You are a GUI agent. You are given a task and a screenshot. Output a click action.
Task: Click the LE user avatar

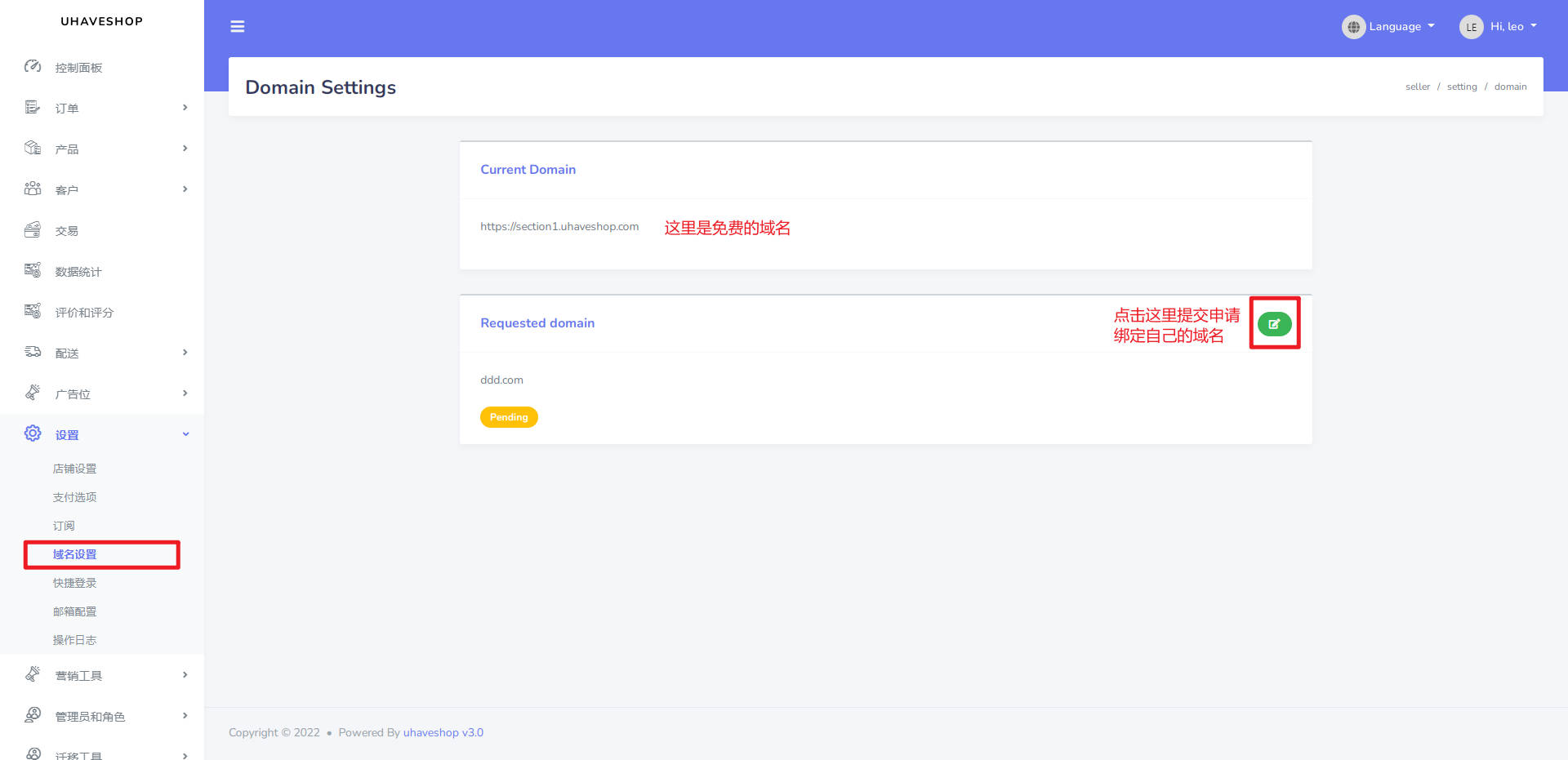pos(1471,27)
